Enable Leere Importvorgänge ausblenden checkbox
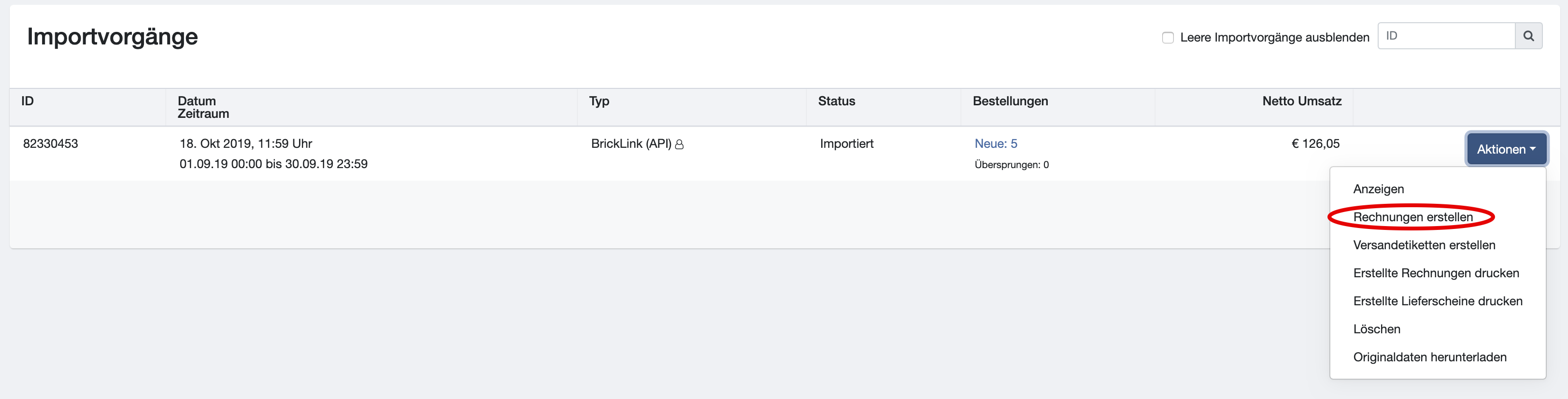The width and height of the screenshot is (1568, 399). tap(1168, 38)
